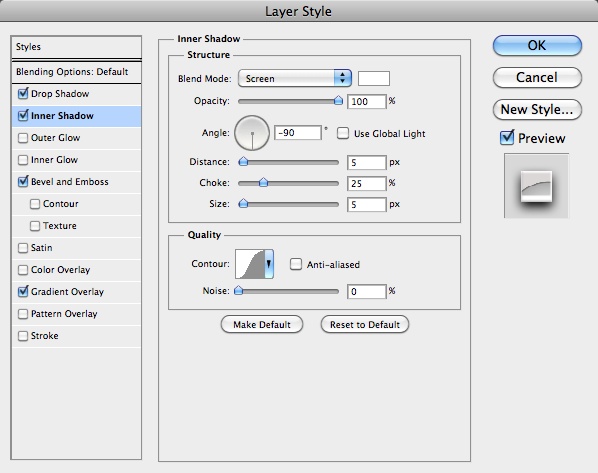Select the Pattern Overlay label
Screen dimensions: 598x473
[x=64, y=314]
